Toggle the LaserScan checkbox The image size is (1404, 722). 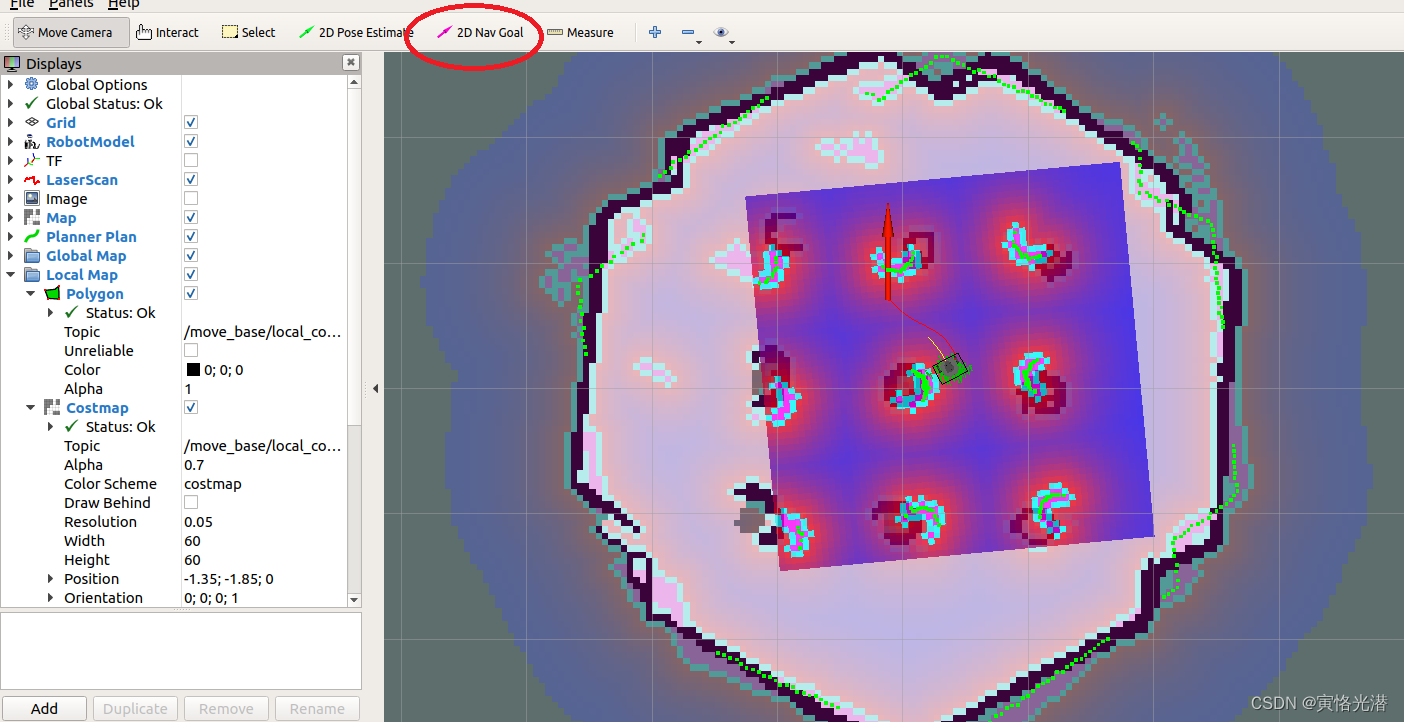(191, 179)
